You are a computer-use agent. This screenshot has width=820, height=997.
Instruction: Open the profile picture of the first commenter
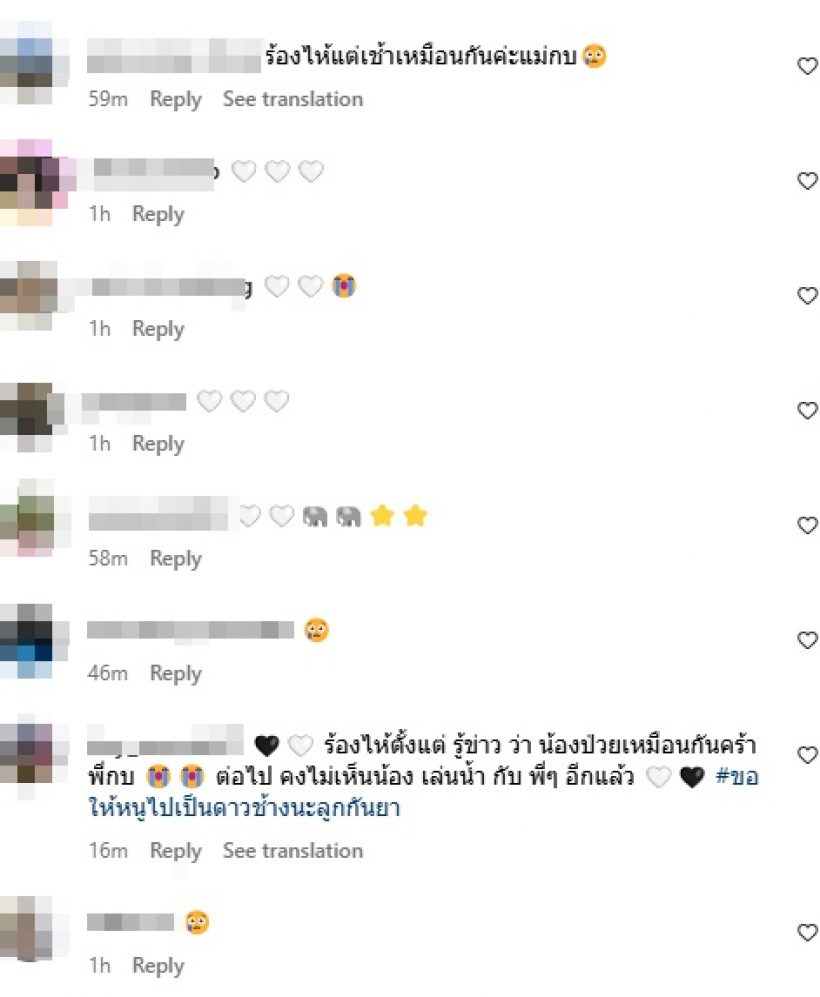pyautogui.click(x=34, y=62)
